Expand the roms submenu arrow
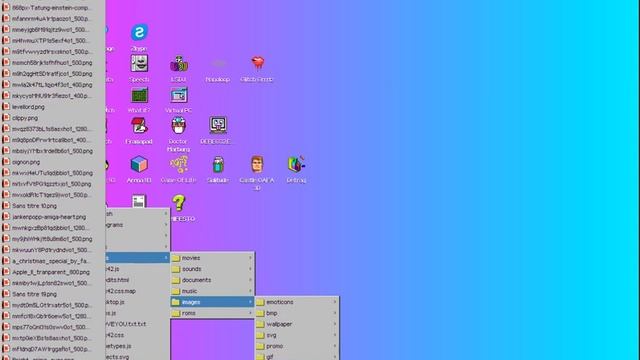Screen dimensions: 640x360 (250, 313)
